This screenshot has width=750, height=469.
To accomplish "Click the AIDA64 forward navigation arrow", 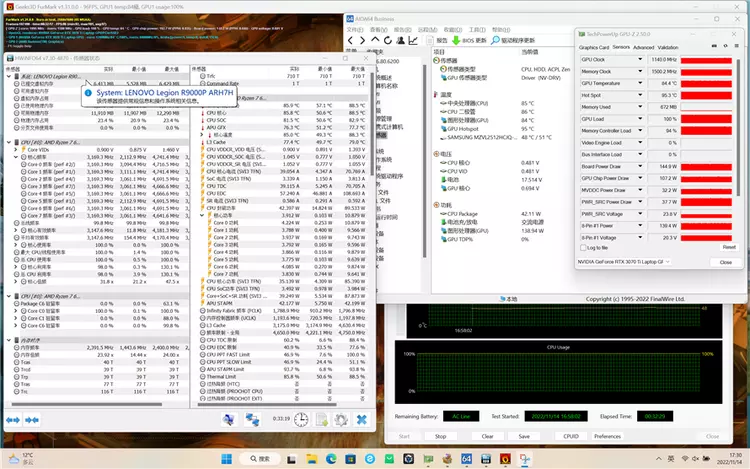I will pyautogui.click(x=363, y=41).
